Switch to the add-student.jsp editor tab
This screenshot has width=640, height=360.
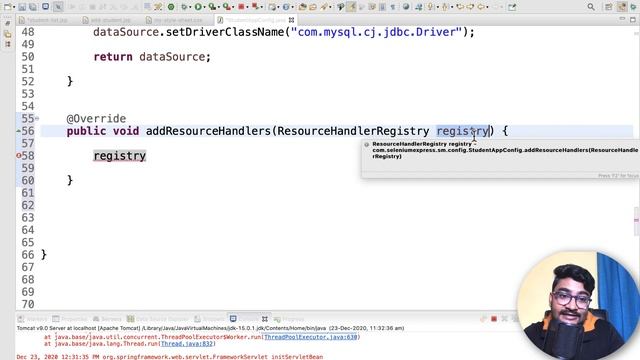(x=107, y=20)
